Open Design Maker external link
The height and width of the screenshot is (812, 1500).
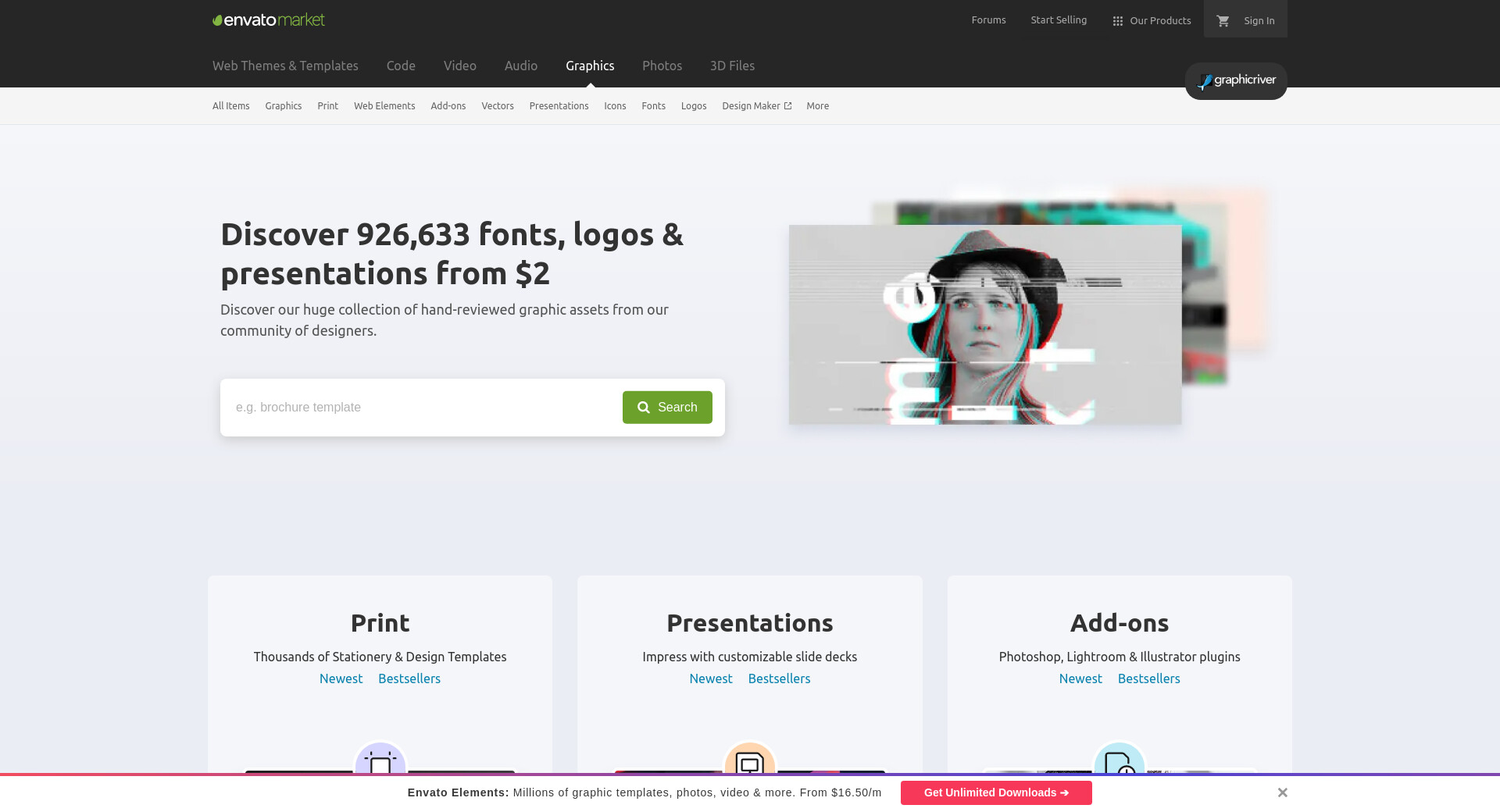coord(756,105)
